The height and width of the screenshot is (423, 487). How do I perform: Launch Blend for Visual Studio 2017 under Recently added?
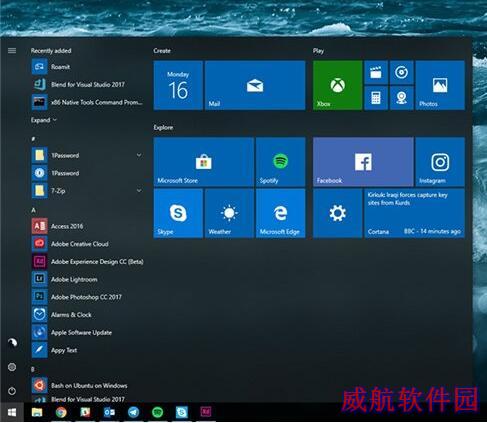click(87, 84)
